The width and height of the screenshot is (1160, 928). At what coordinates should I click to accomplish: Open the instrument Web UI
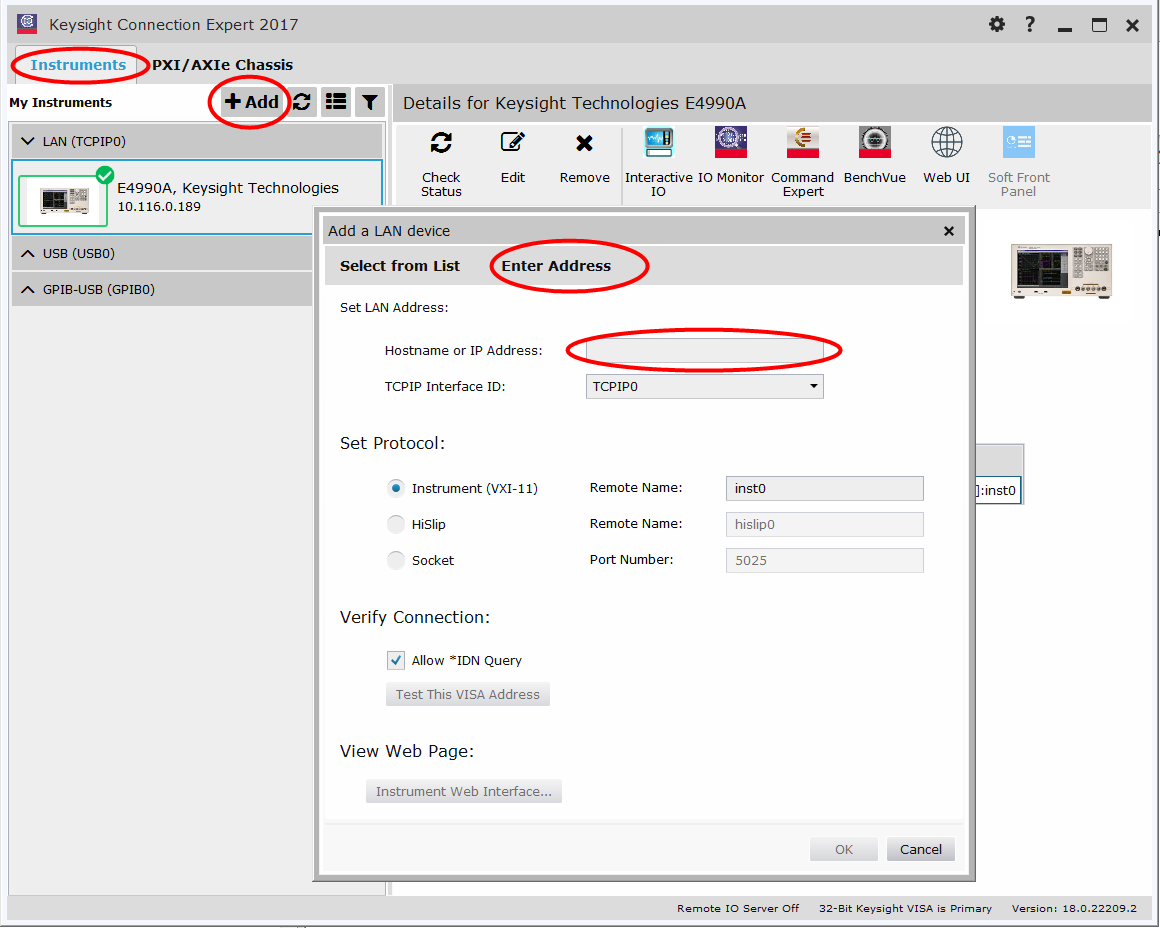click(946, 157)
